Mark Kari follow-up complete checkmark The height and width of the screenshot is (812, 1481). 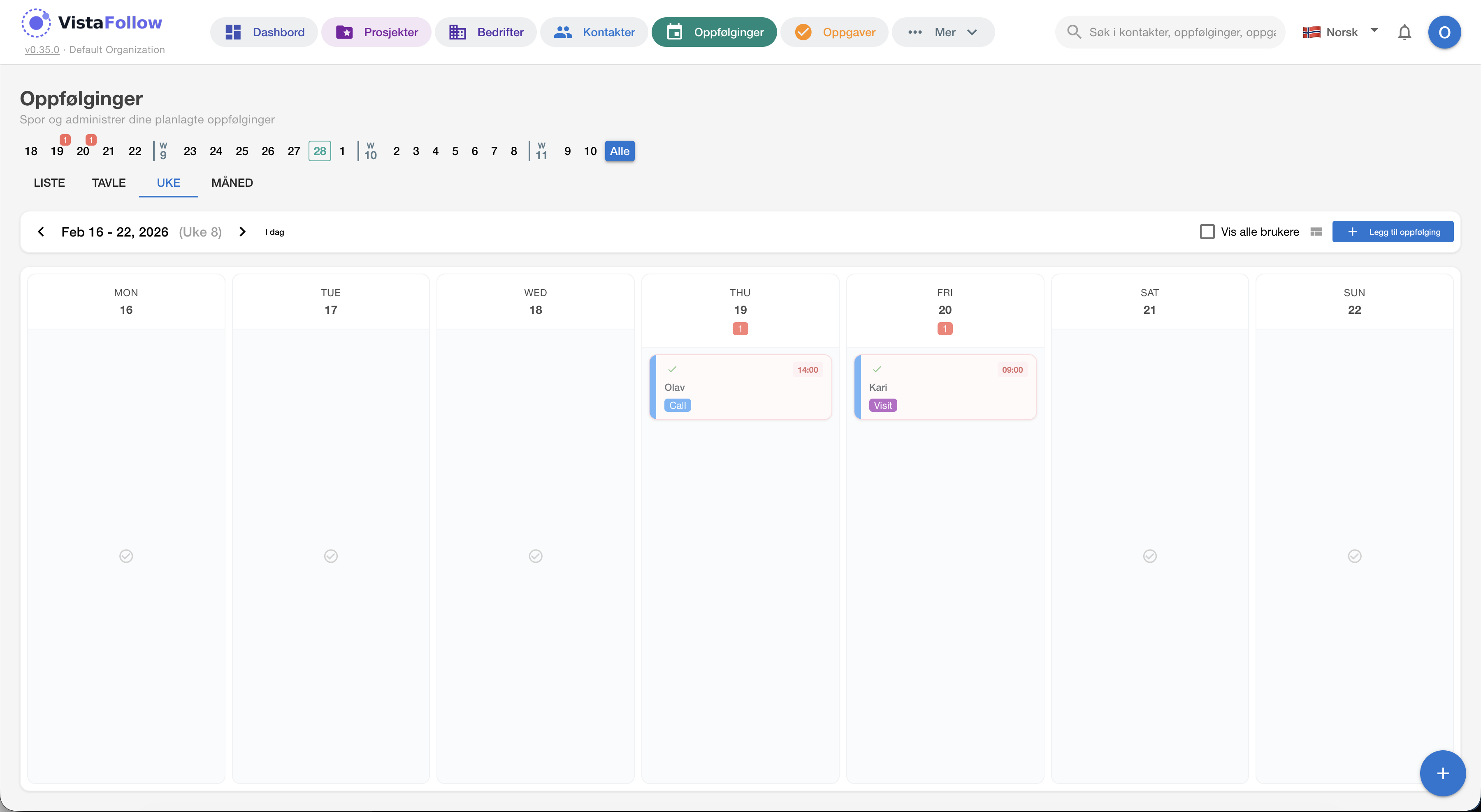(877, 369)
